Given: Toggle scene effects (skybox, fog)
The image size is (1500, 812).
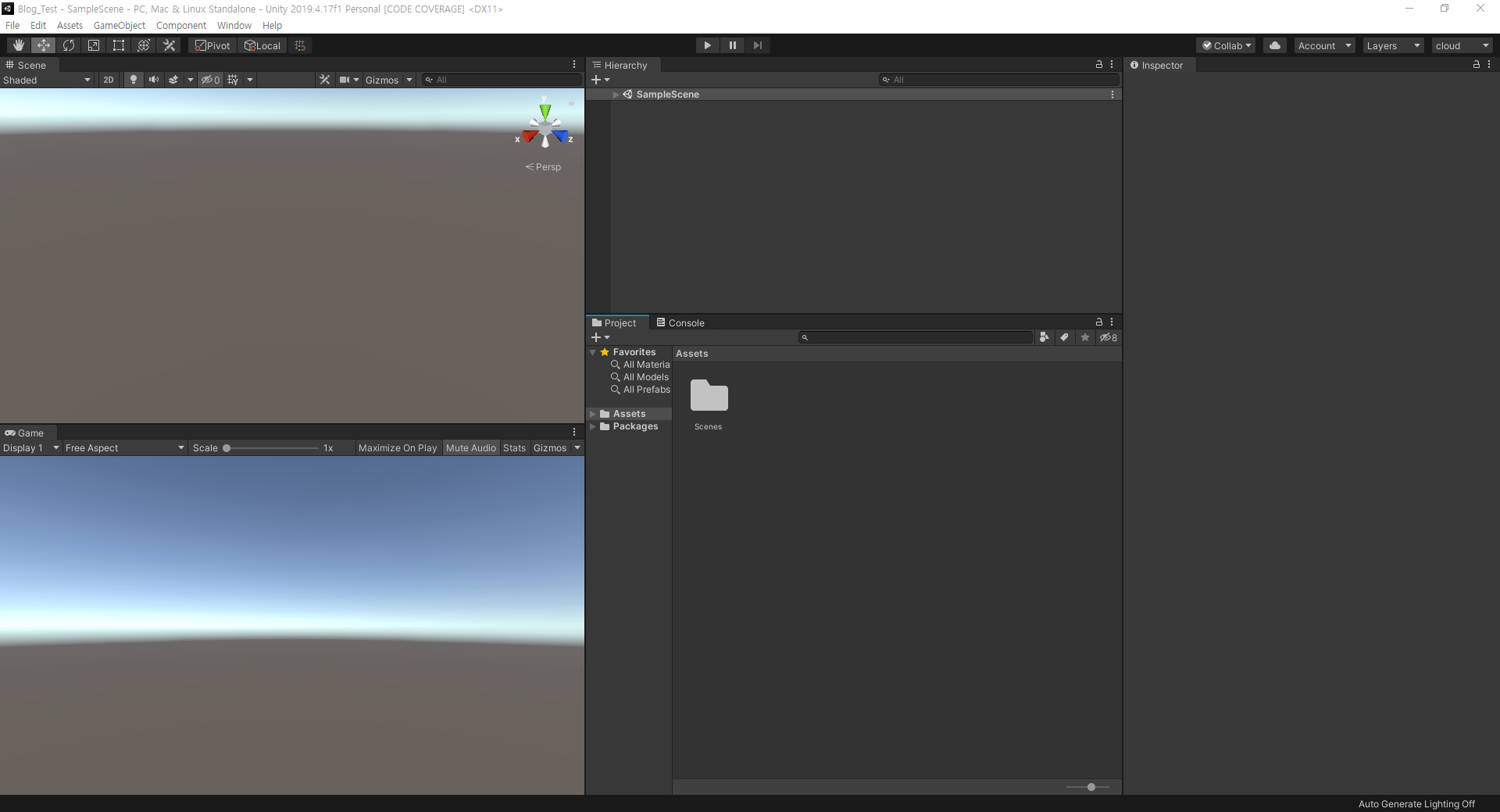Looking at the screenshot, I should coord(173,80).
